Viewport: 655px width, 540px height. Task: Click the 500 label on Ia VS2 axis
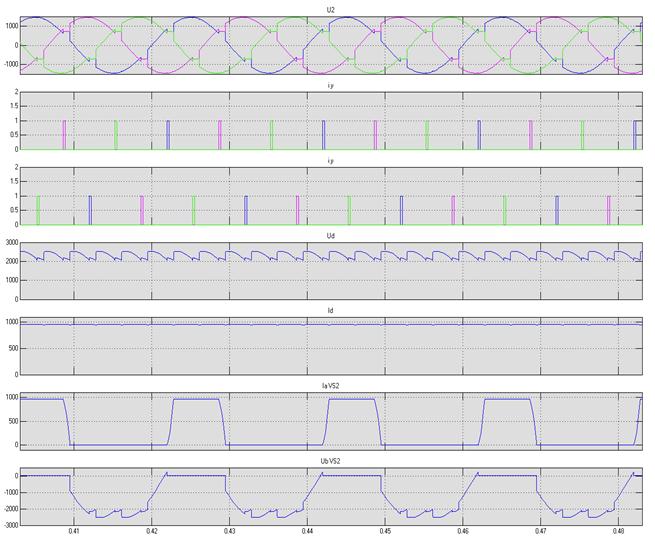pos(14,421)
